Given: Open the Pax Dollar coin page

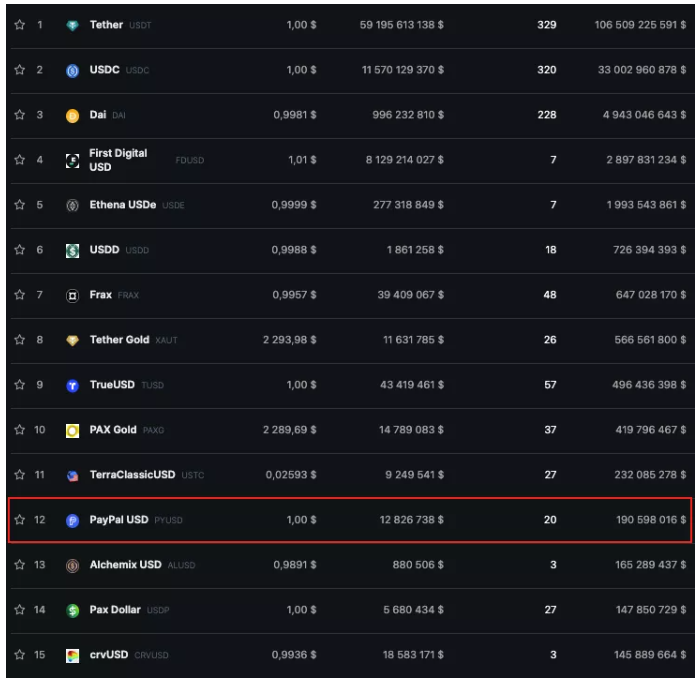Looking at the screenshot, I should (116, 610).
